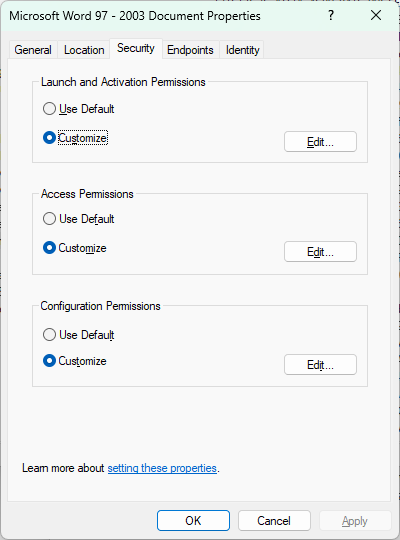Select Use Default for Launch and Activation Permissions

coord(79,109)
